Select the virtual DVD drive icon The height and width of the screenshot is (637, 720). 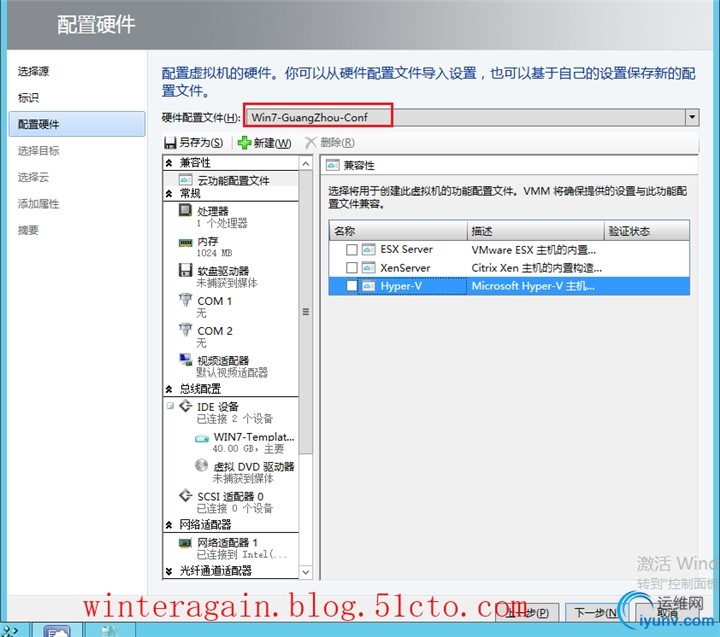202,465
